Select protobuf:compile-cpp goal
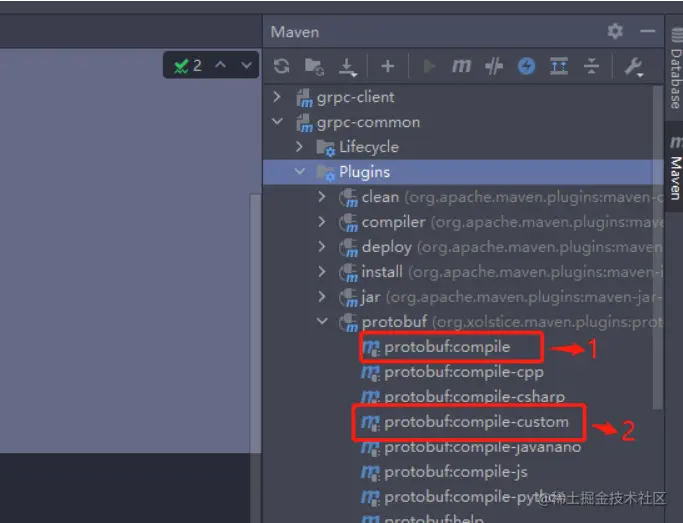Viewport: 683px width, 523px height. 464,372
